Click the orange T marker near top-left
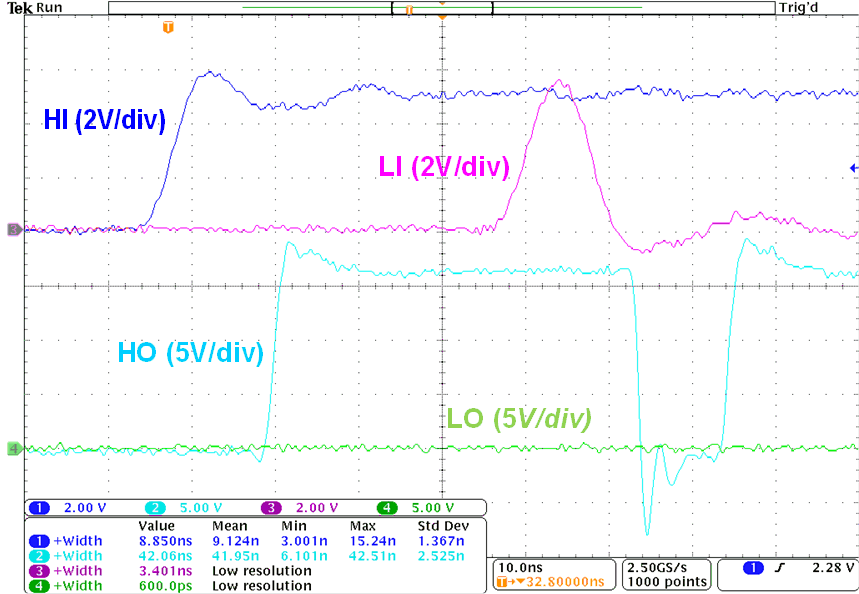 click(x=168, y=27)
